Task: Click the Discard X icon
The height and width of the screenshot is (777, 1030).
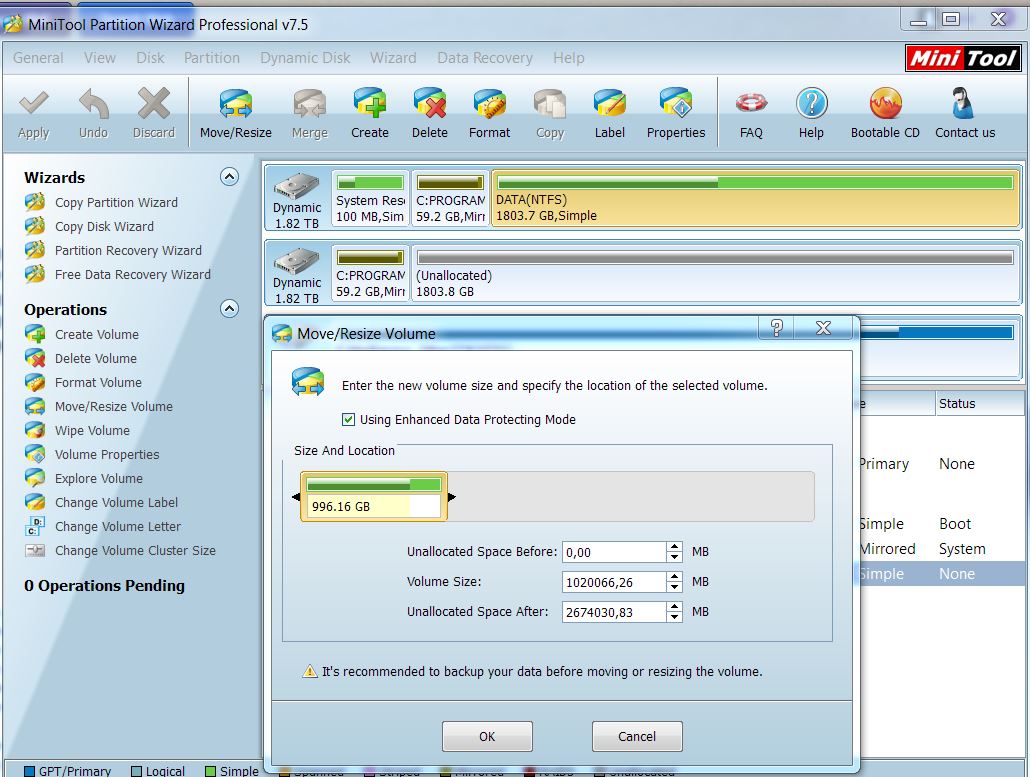Action: [x=154, y=103]
